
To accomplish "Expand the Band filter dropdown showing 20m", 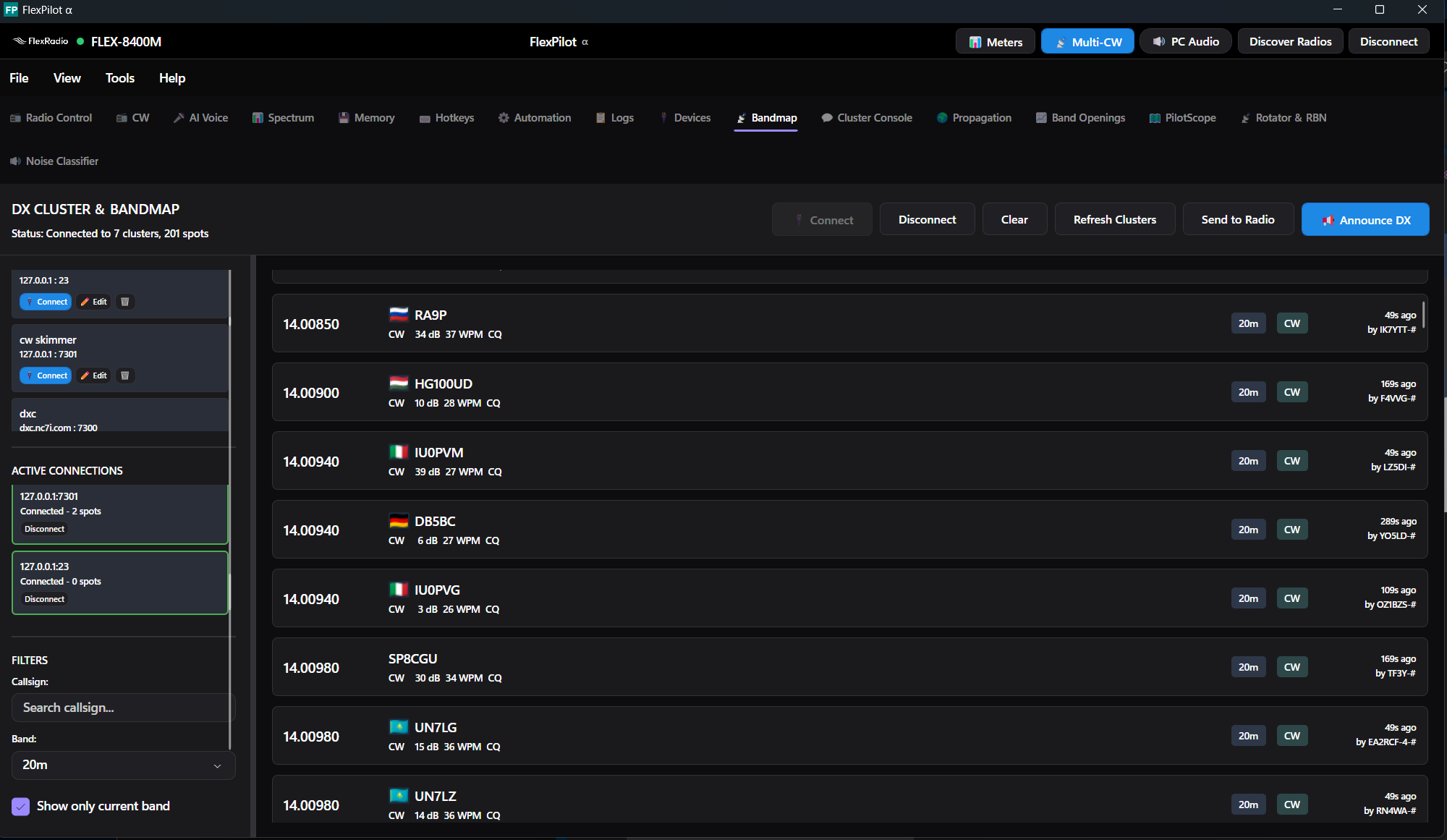I will click(x=123, y=765).
